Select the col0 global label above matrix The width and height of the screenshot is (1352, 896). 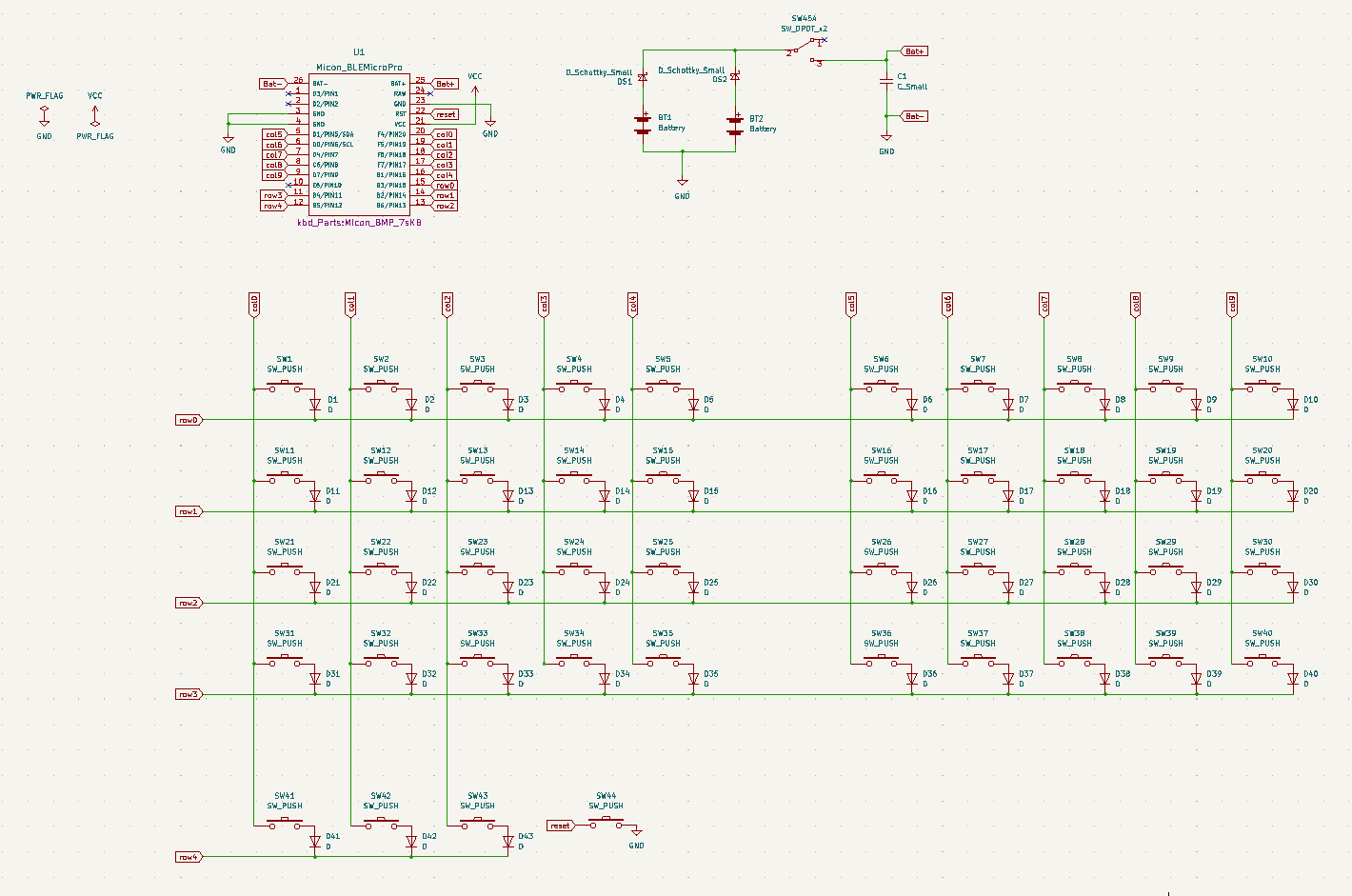[254, 305]
